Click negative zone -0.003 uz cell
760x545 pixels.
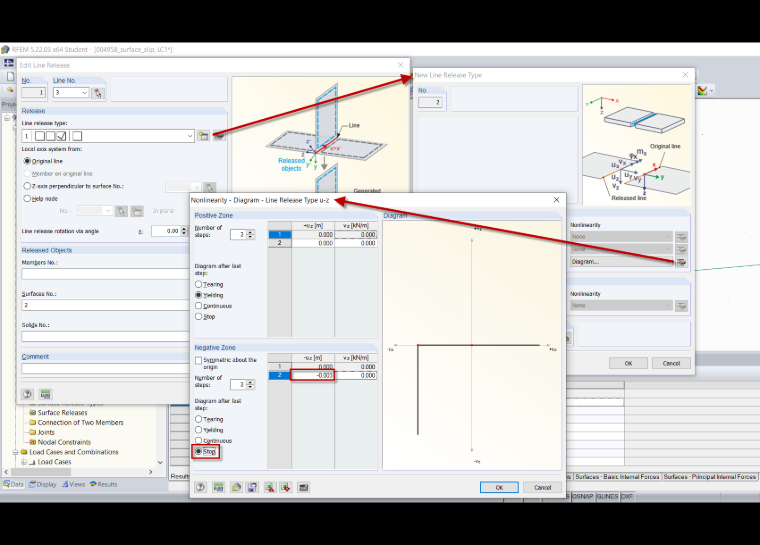click(x=313, y=375)
